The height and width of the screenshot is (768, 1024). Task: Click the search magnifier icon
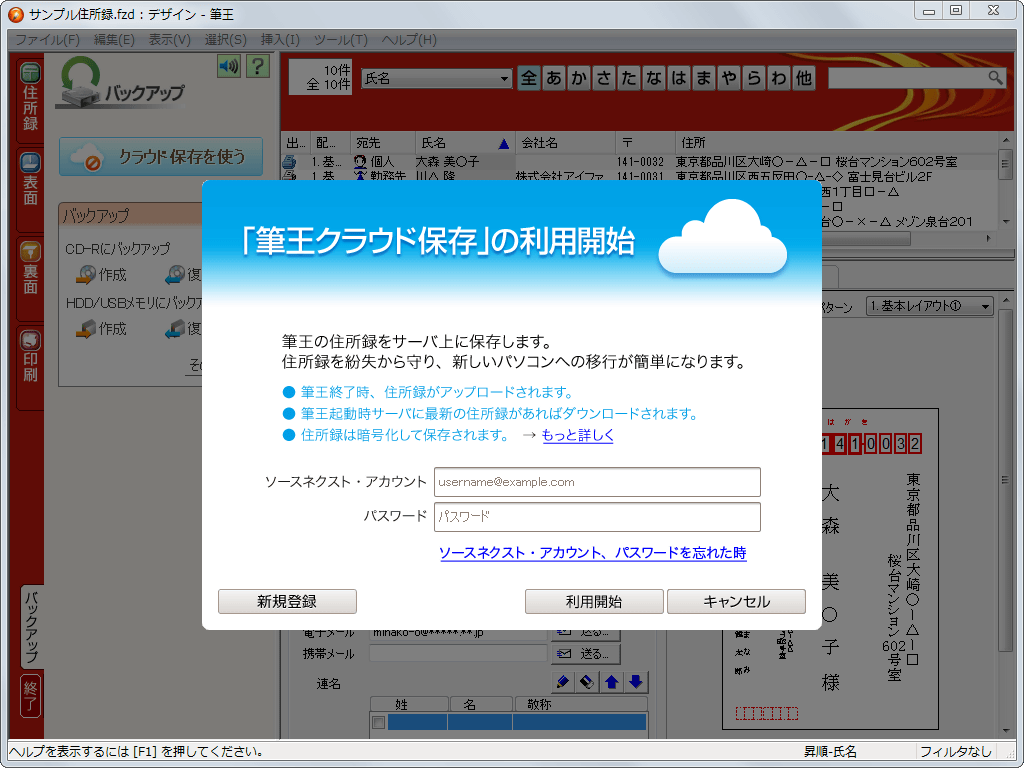pos(995,78)
